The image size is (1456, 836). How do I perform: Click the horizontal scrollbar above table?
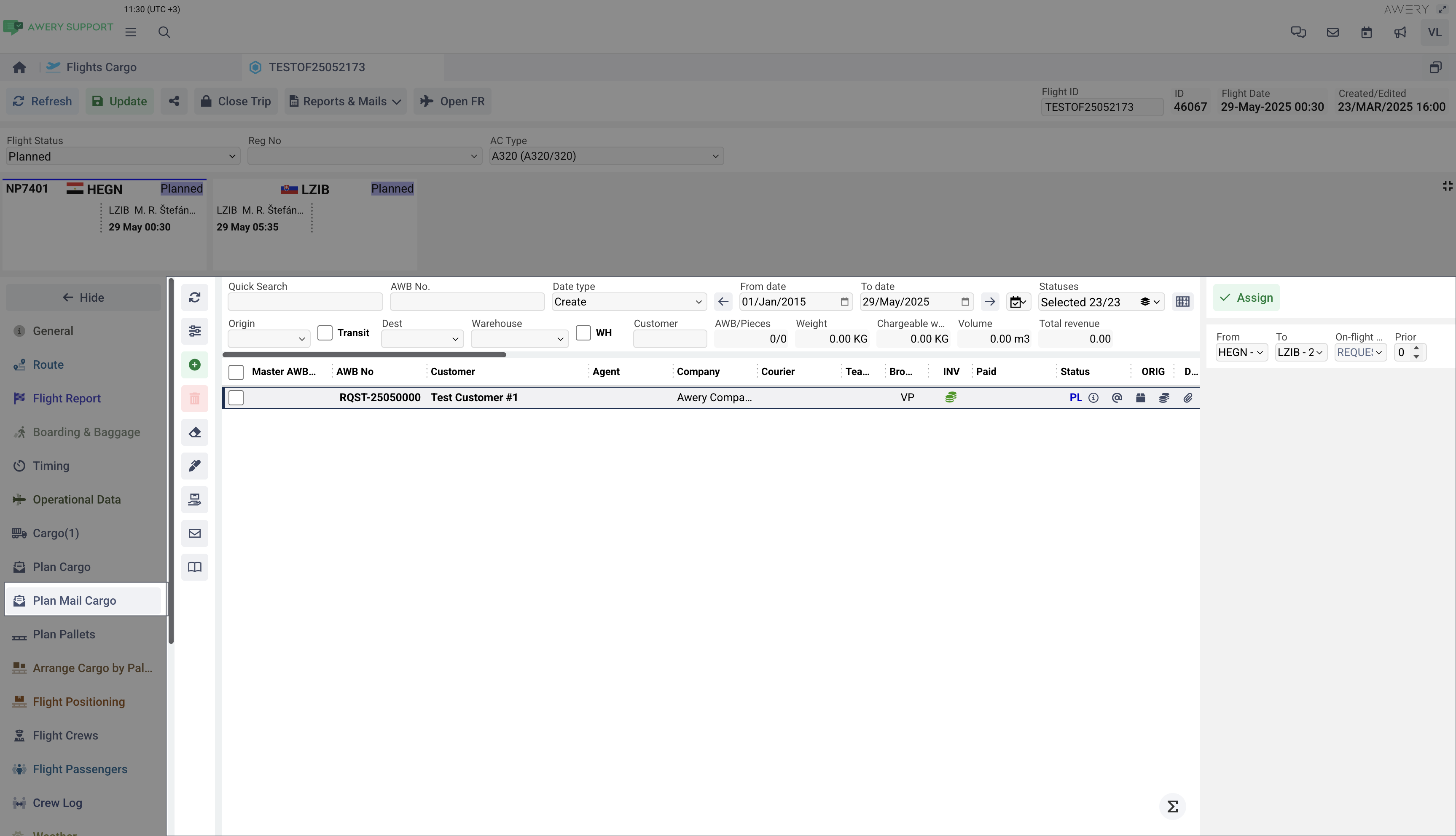click(x=364, y=355)
